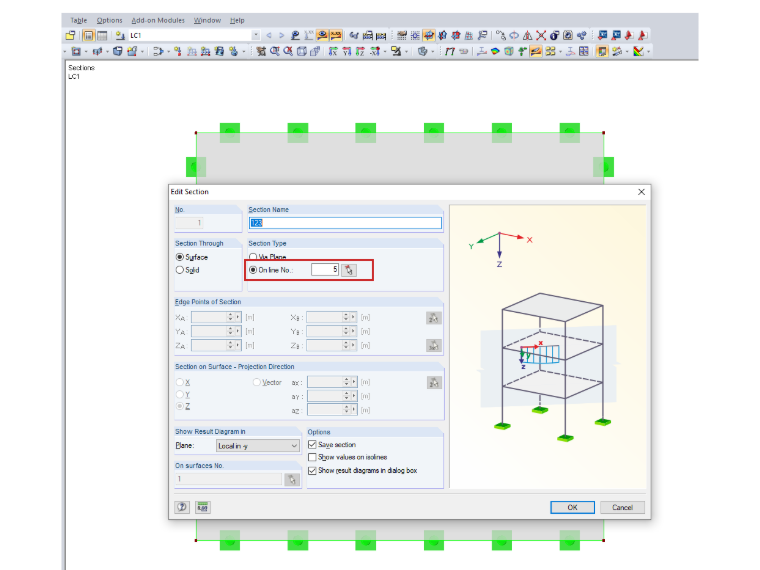Select the view in X direction icon
This screenshot has width=760, height=570.
click(x=332, y=51)
